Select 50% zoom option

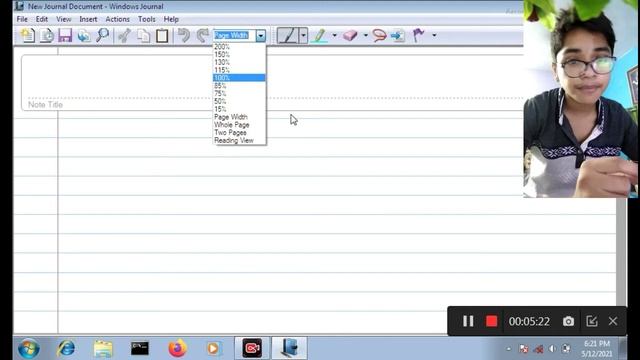pyautogui.click(x=239, y=101)
